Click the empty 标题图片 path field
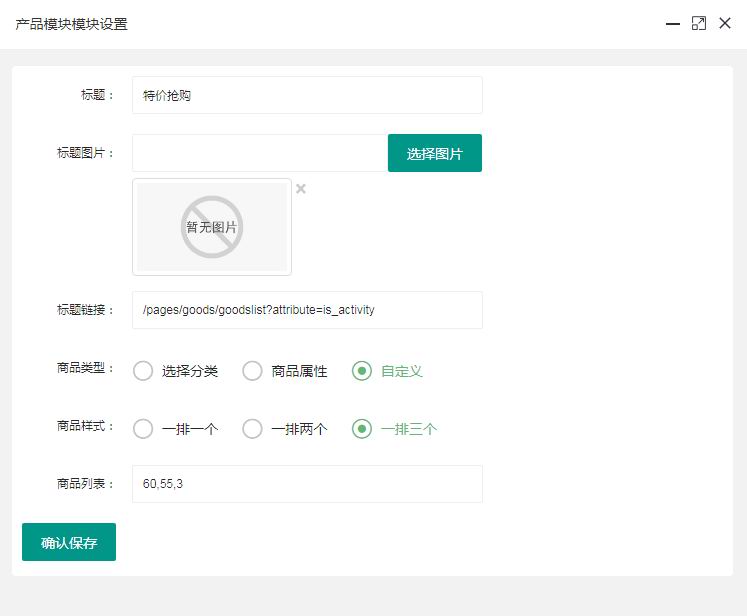 [259, 153]
